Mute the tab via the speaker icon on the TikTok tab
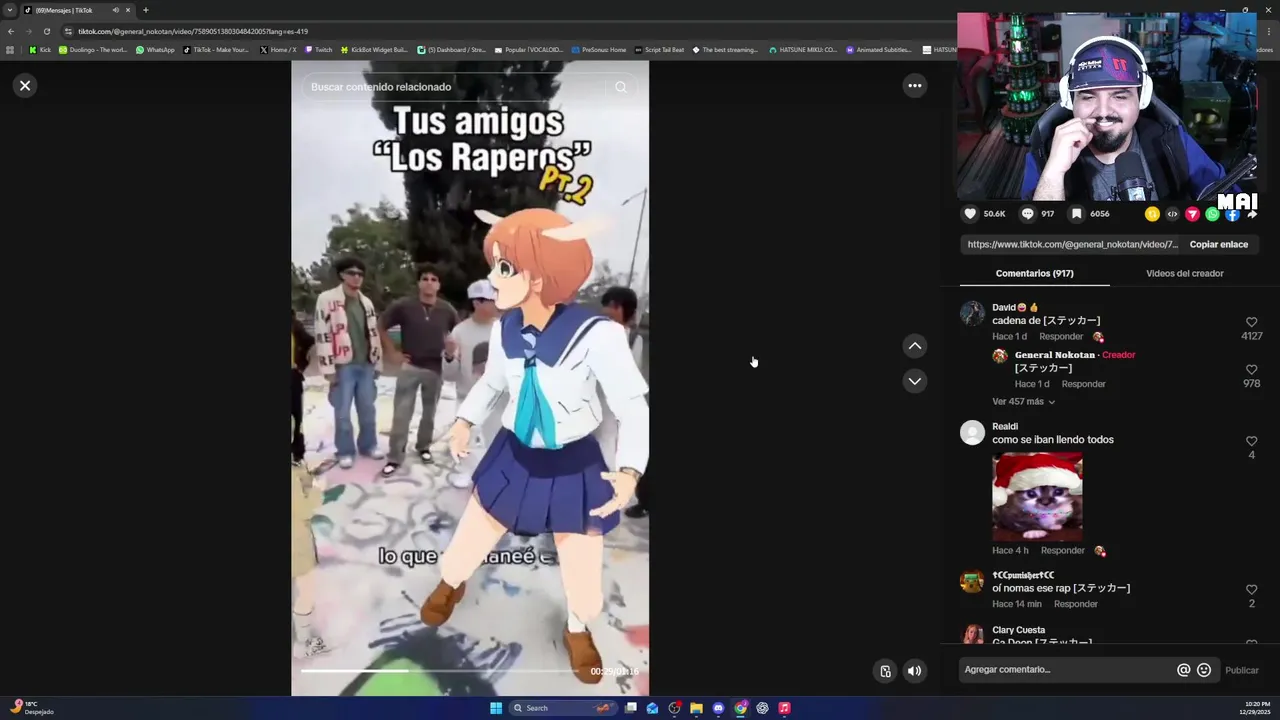 [x=116, y=10]
